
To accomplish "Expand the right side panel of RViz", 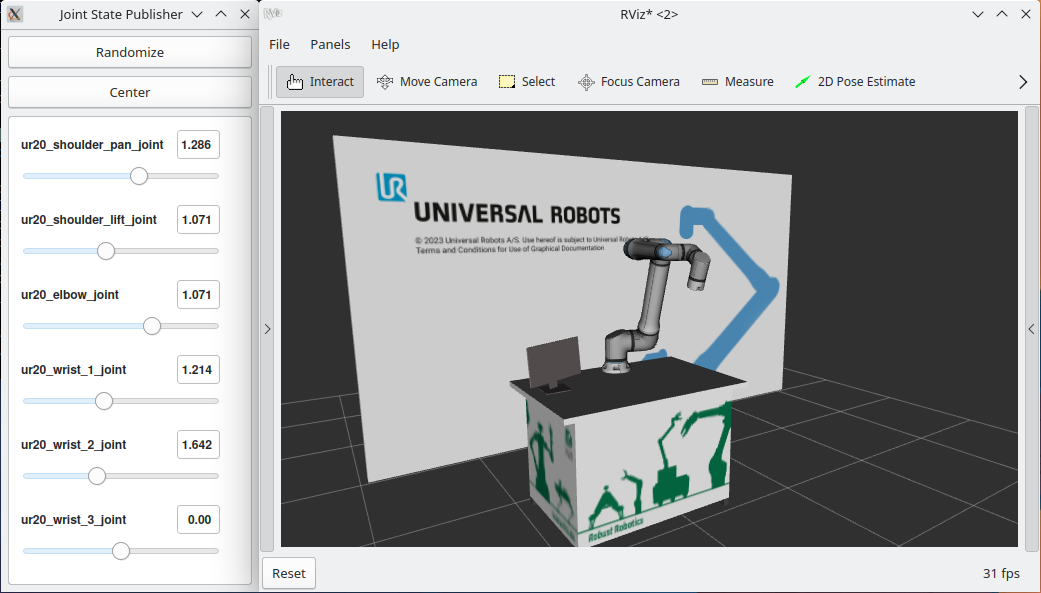I will [x=1032, y=329].
